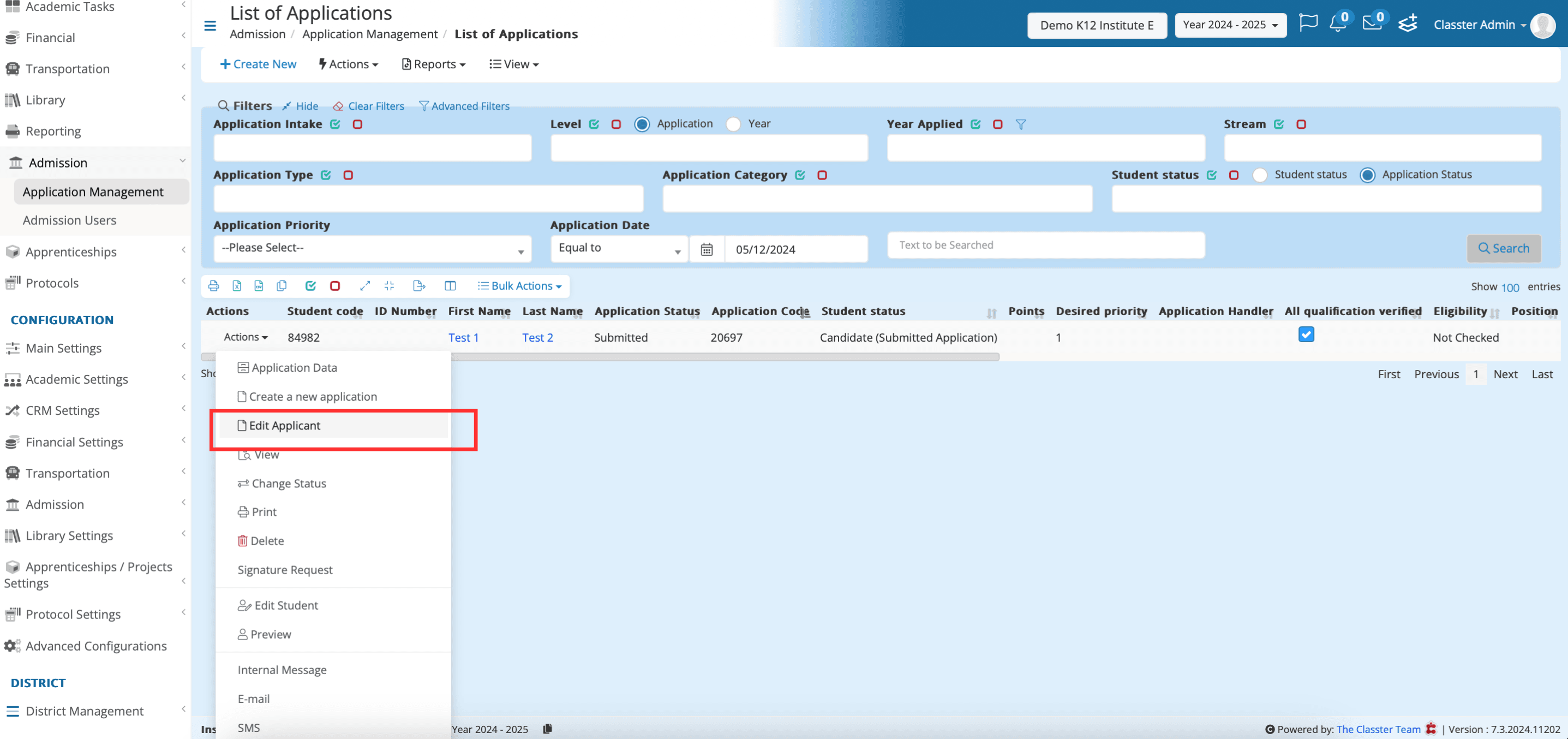This screenshot has height=739, width=1568.
Task: Choose Create a new application menu entry
Action: (333, 397)
